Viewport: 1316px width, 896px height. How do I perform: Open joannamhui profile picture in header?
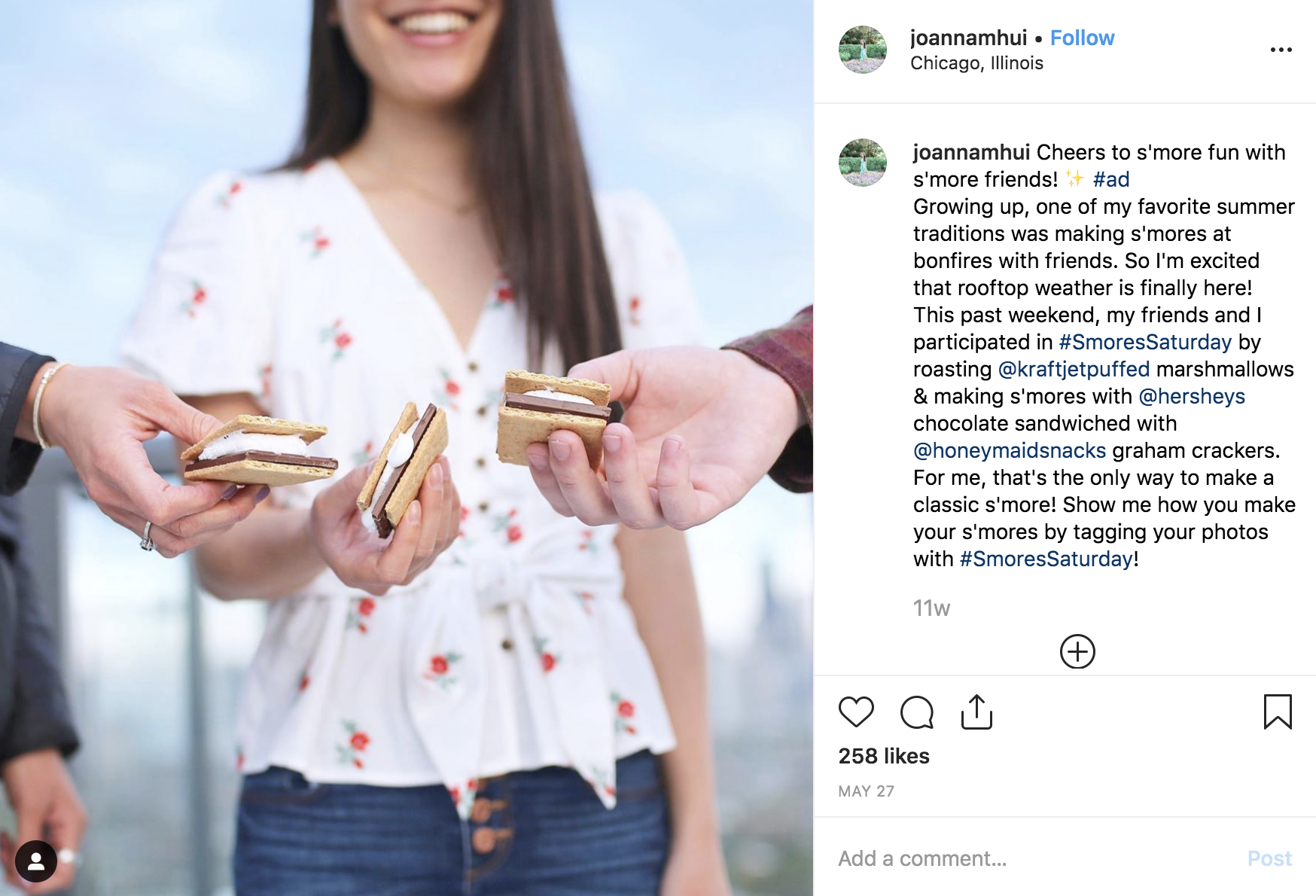[x=863, y=50]
